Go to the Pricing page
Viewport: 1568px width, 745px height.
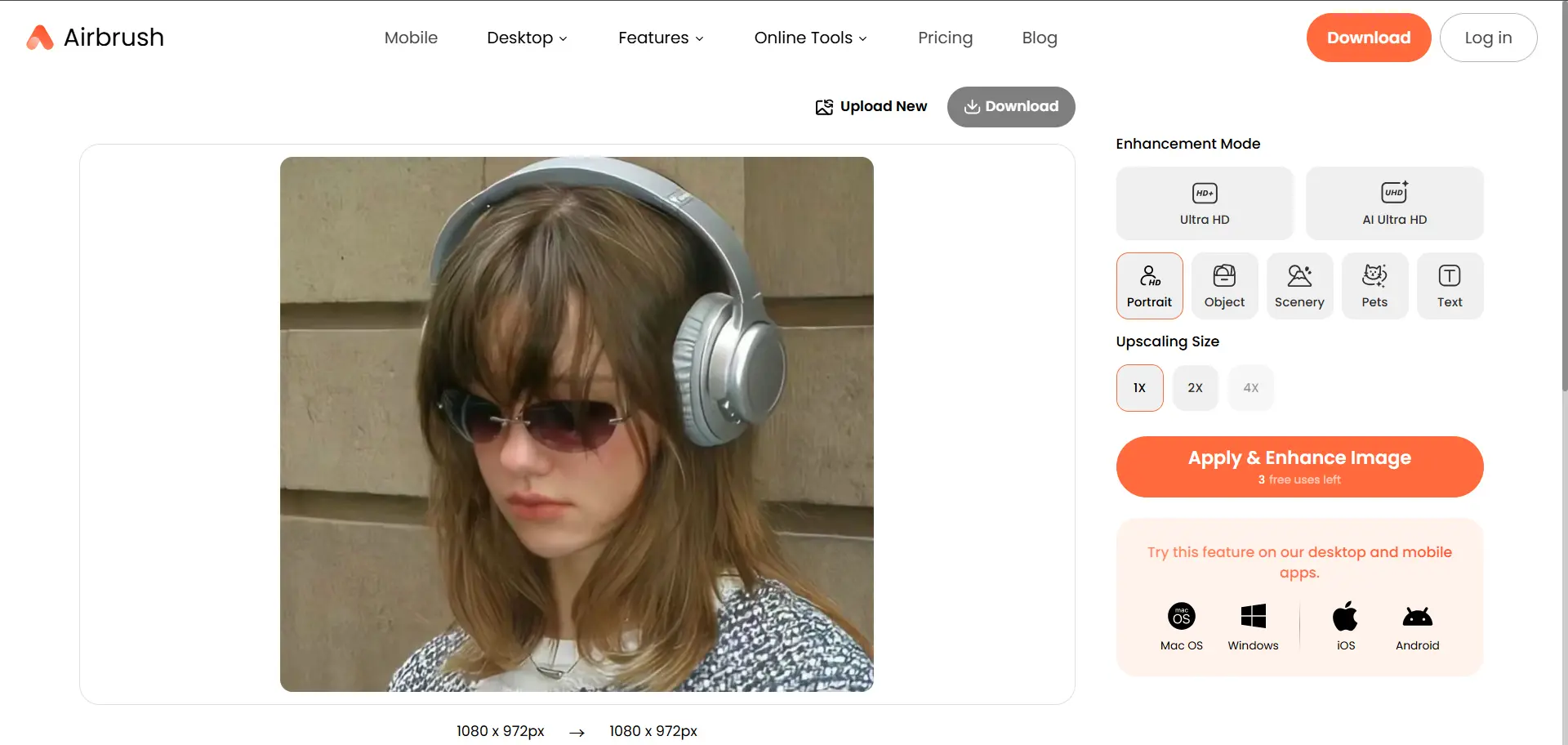click(945, 38)
